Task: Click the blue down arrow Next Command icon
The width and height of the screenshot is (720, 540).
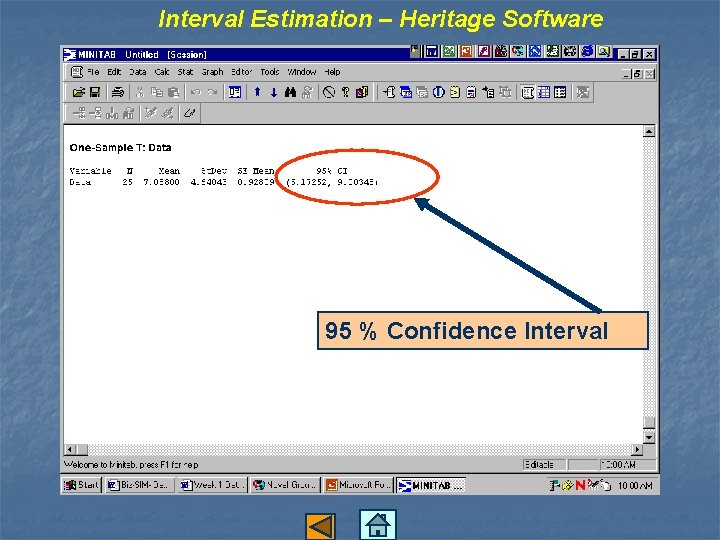Action: pos(274,92)
